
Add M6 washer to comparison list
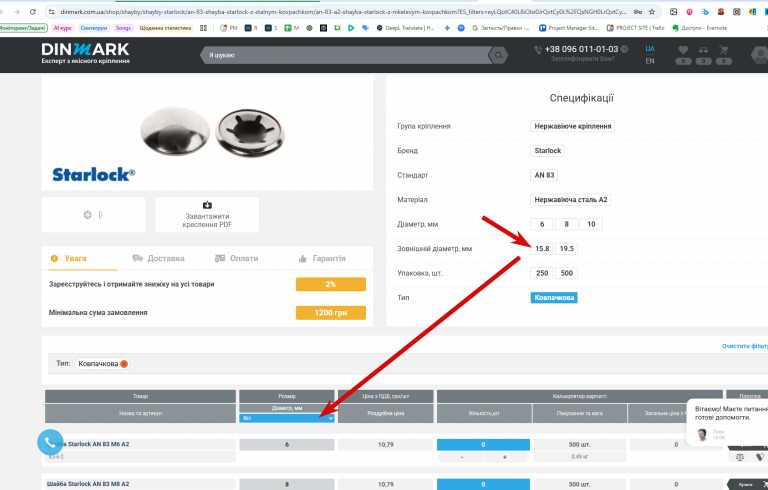740,457
